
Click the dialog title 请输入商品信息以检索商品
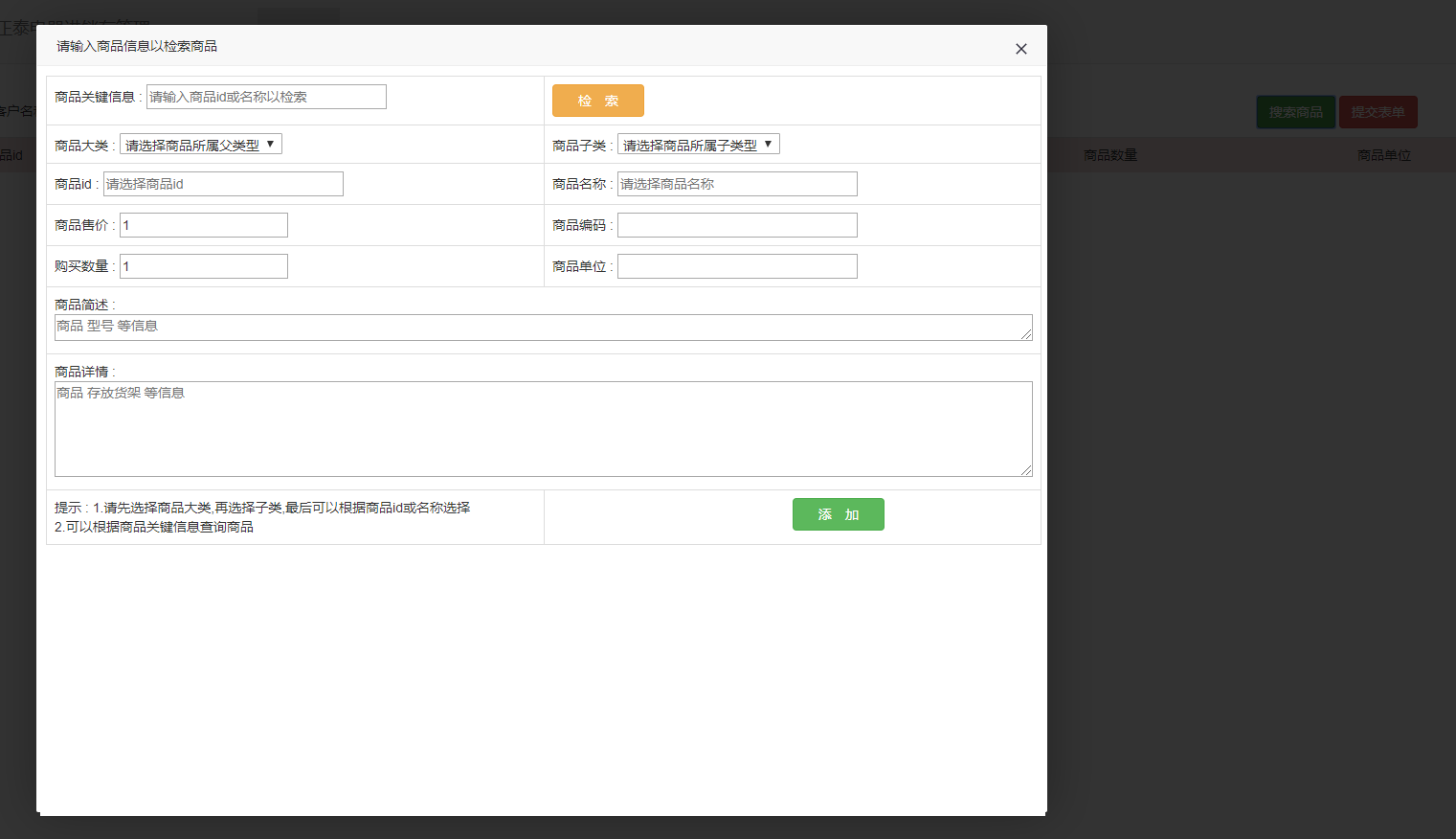tap(137, 46)
